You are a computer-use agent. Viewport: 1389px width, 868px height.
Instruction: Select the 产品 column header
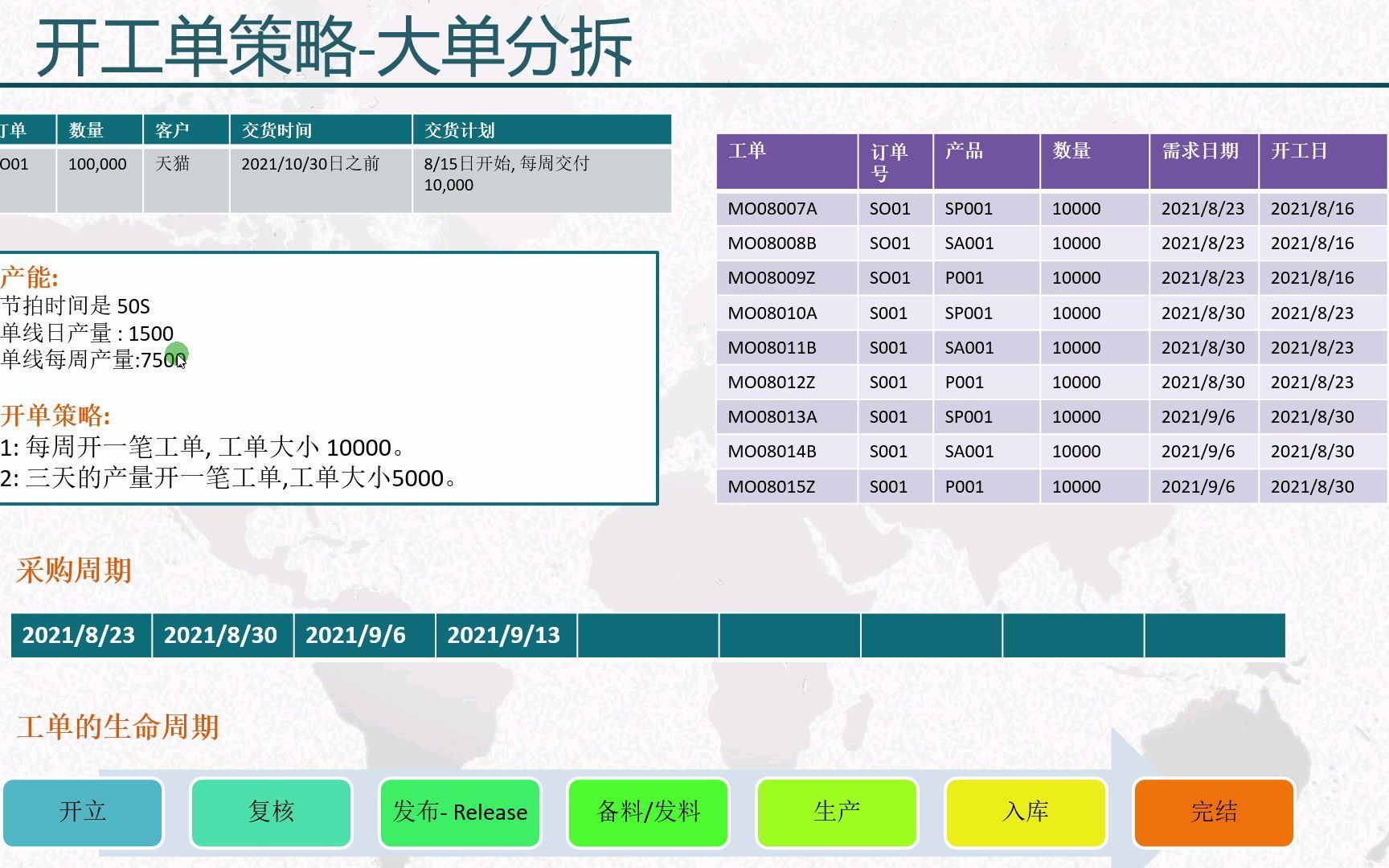tap(986, 162)
